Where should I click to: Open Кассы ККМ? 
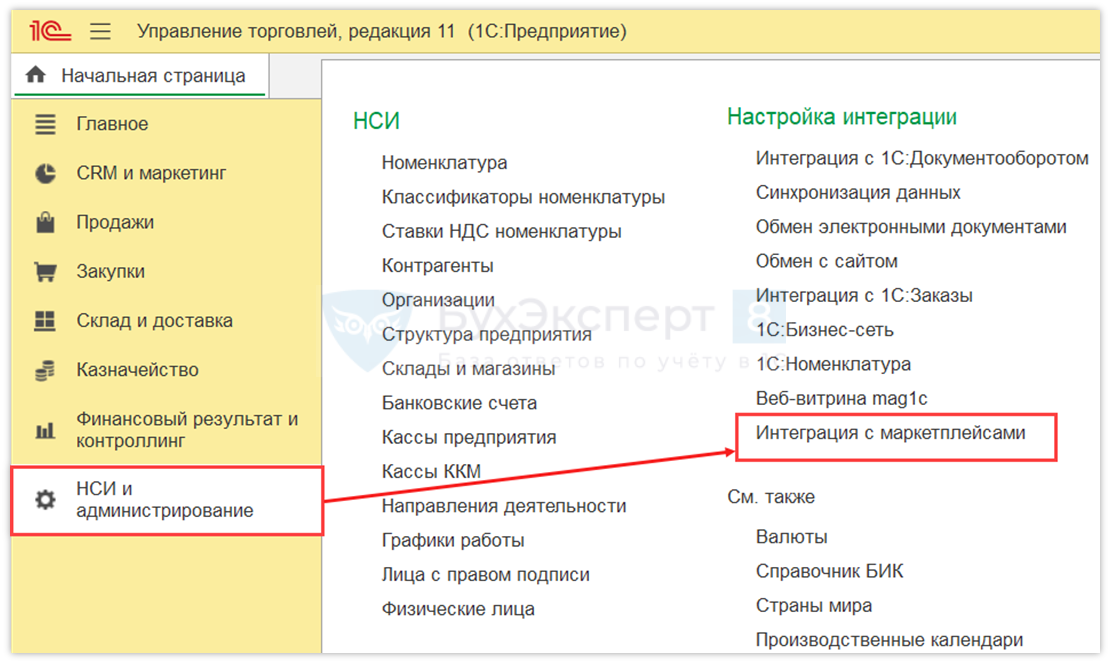431,471
